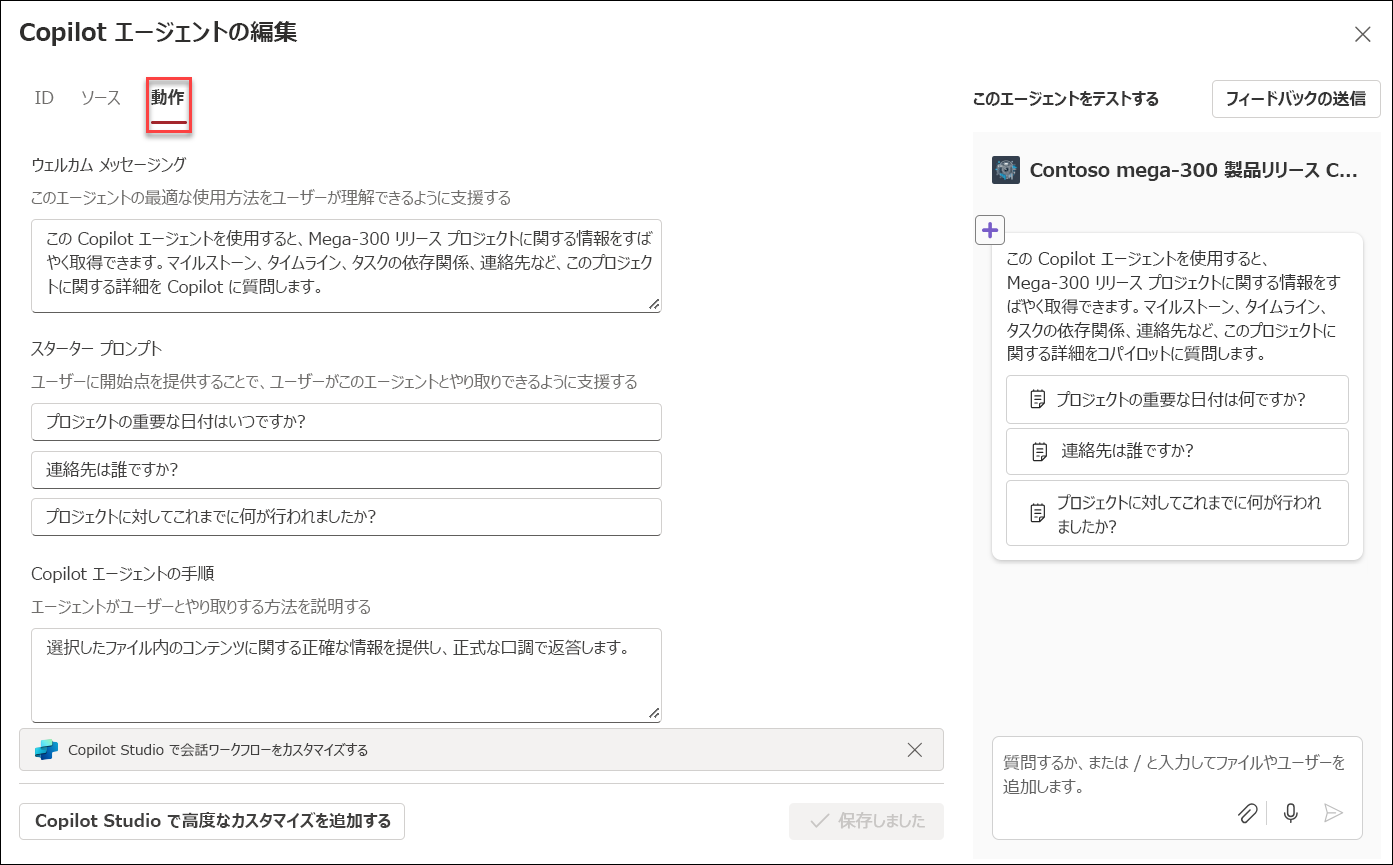Click the Copilot Studio logo icon in banner
This screenshot has width=1393, height=865.
click(x=47, y=750)
